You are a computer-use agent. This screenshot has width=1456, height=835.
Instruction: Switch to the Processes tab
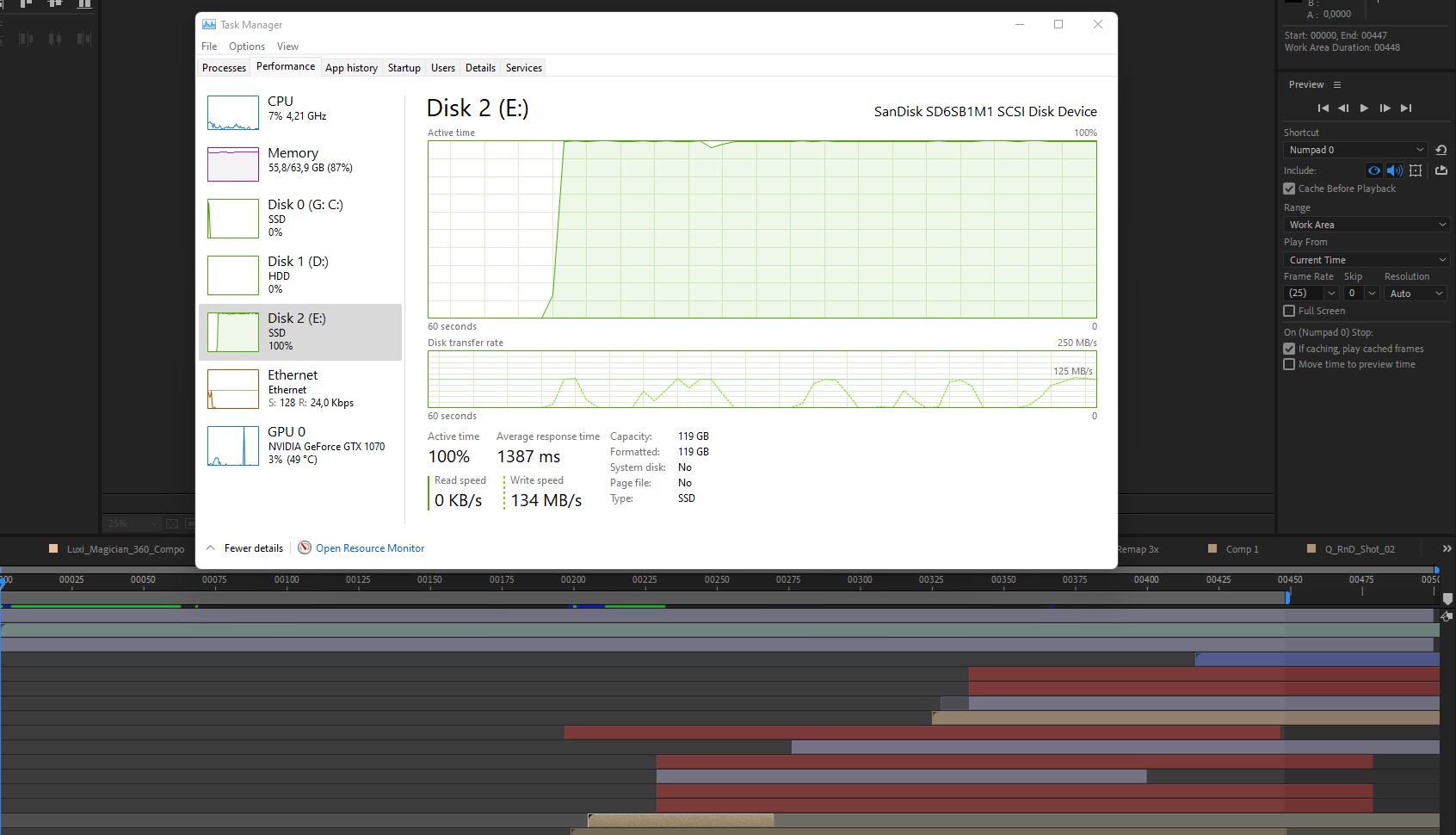[x=224, y=68]
